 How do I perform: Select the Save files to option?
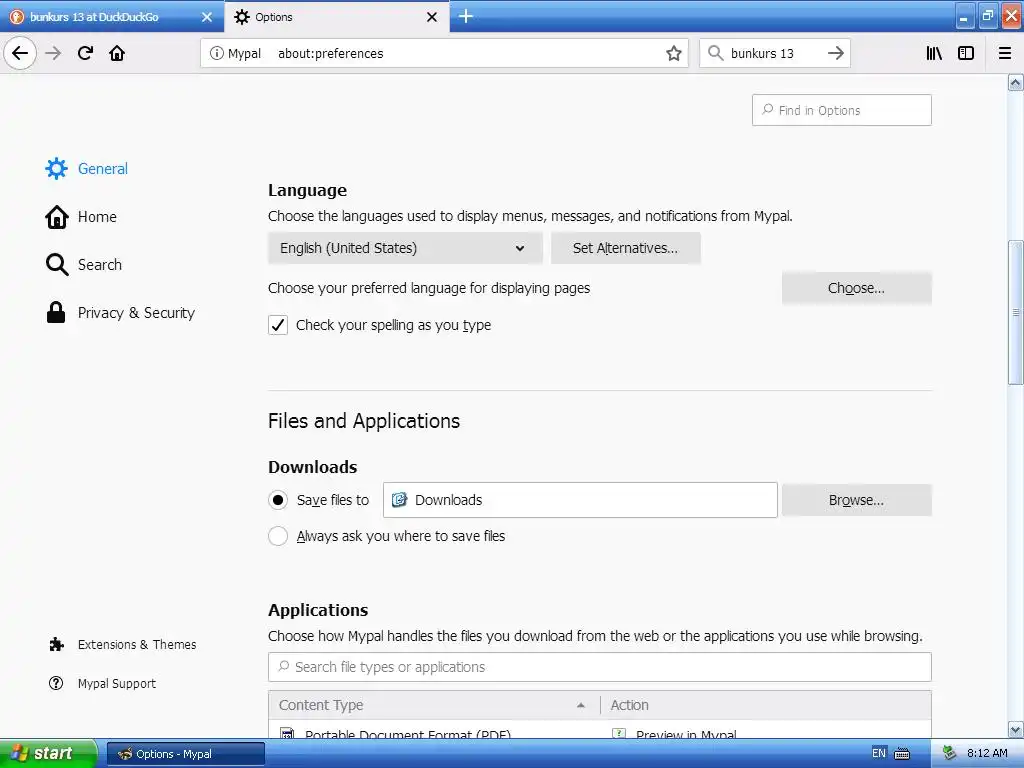click(x=278, y=500)
